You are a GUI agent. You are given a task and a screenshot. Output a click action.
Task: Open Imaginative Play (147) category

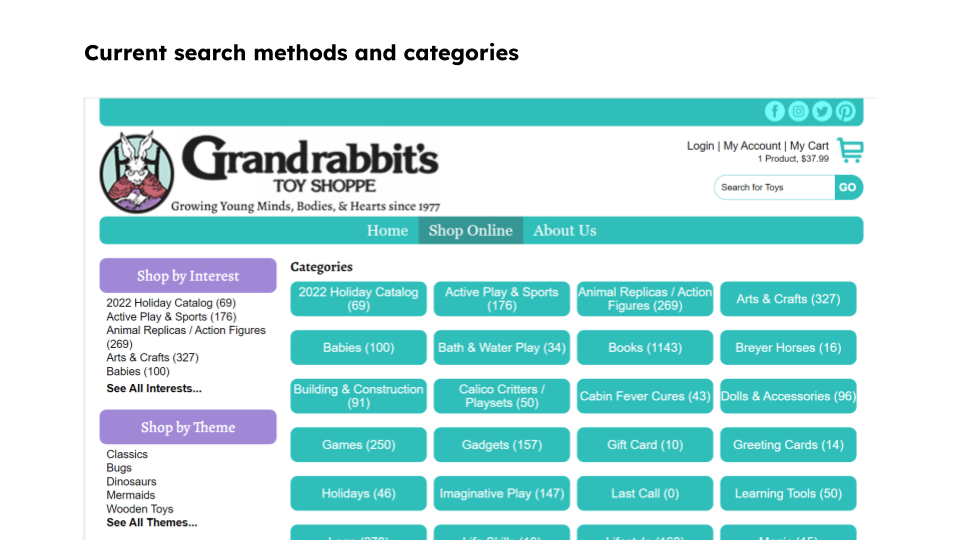coord(501,493)
